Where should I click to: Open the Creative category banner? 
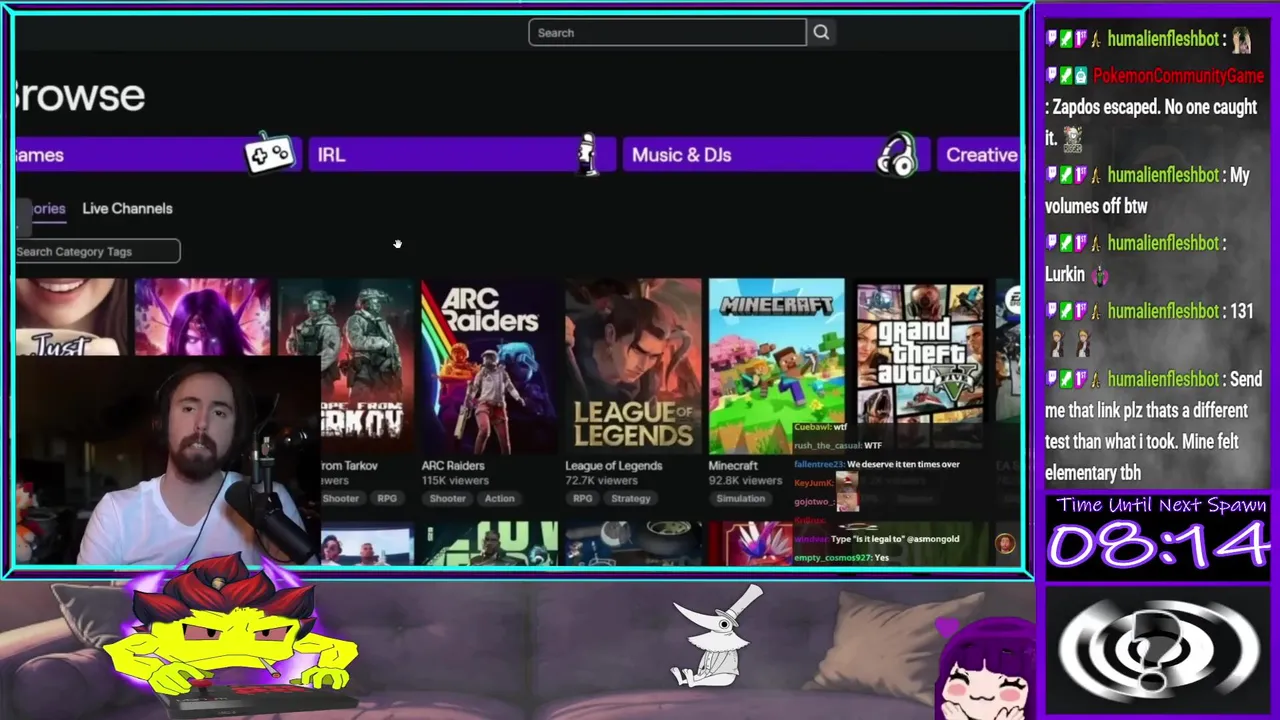[x=979, y=155]
